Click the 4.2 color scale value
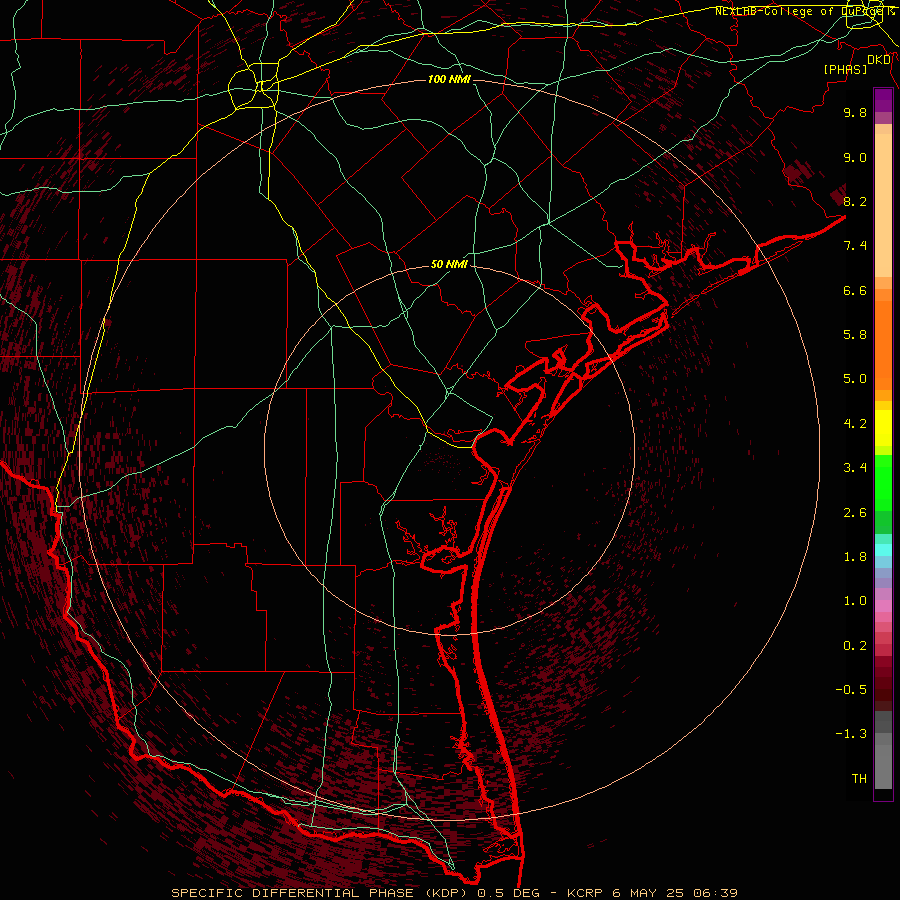 point(855,424)
